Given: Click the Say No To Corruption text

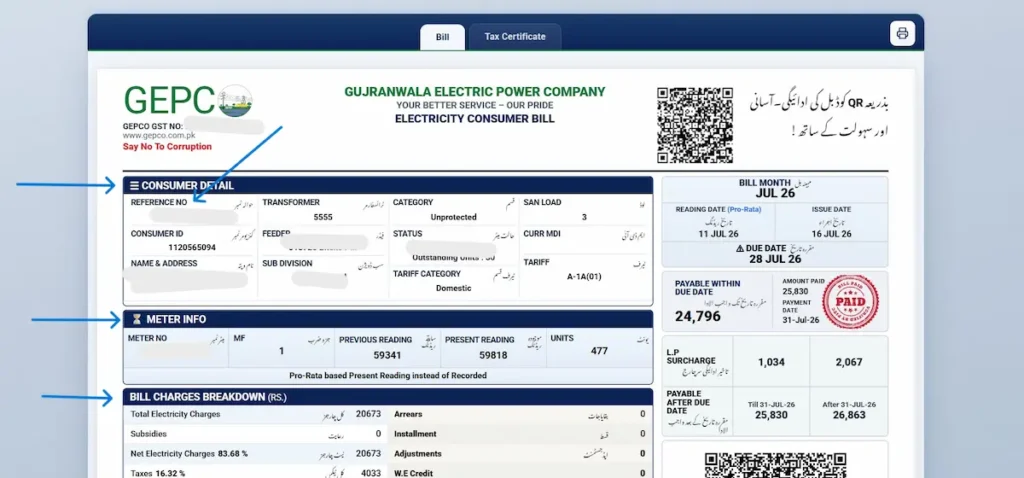Looking at the screenshot, I should pos(167,147).
